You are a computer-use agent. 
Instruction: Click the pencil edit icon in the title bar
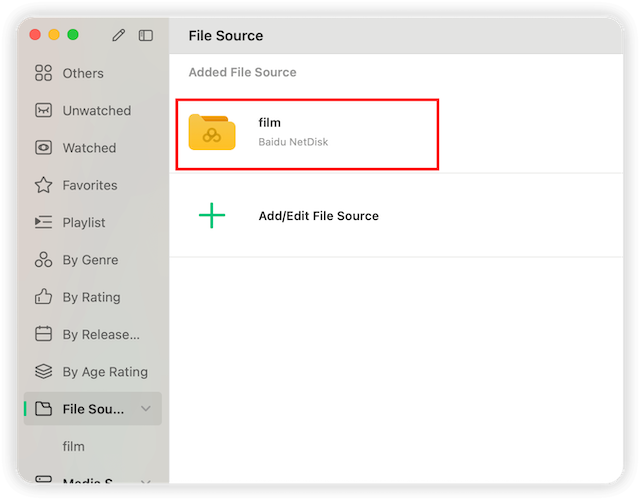click(x=119, y=35)
